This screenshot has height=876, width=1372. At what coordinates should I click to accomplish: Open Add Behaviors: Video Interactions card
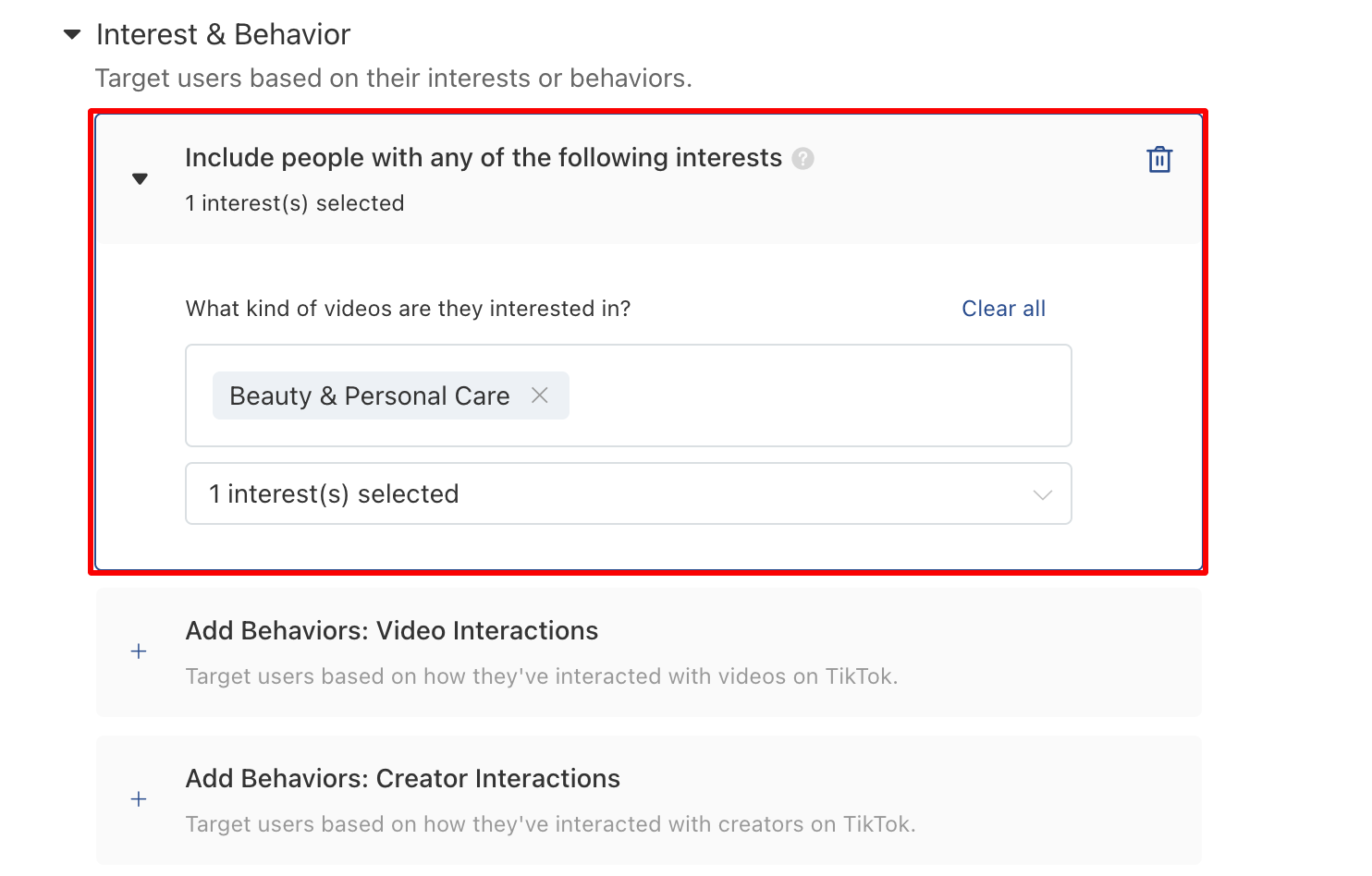pyautogui.click(x=649, y=652)
